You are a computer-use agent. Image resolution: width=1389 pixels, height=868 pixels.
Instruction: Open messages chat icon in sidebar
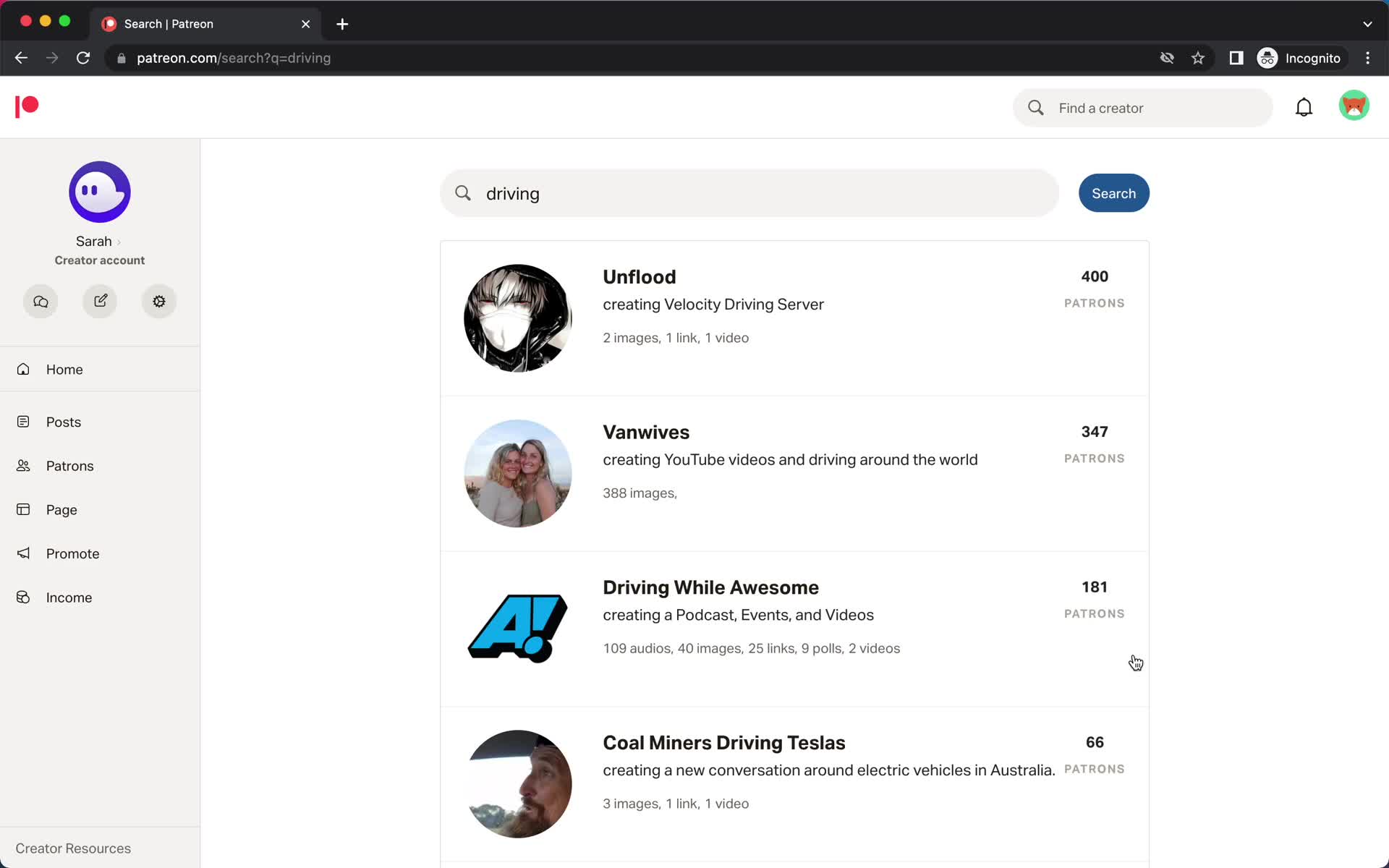(41, 301)
